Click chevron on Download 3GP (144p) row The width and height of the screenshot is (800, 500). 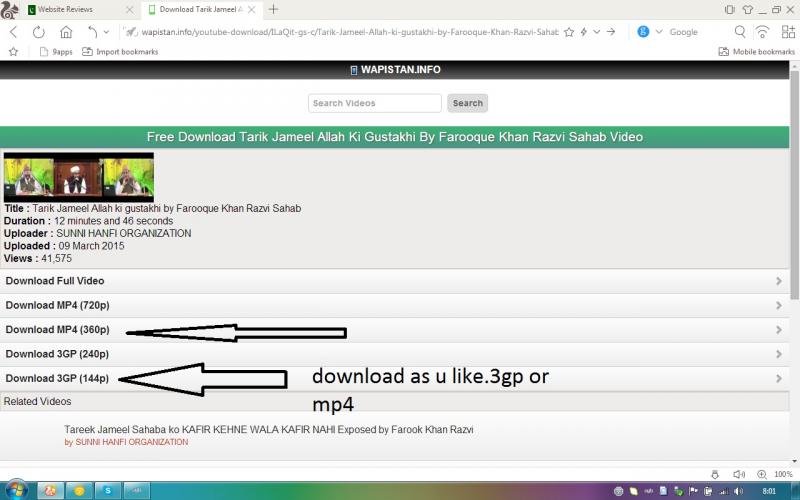coord(779,379)
